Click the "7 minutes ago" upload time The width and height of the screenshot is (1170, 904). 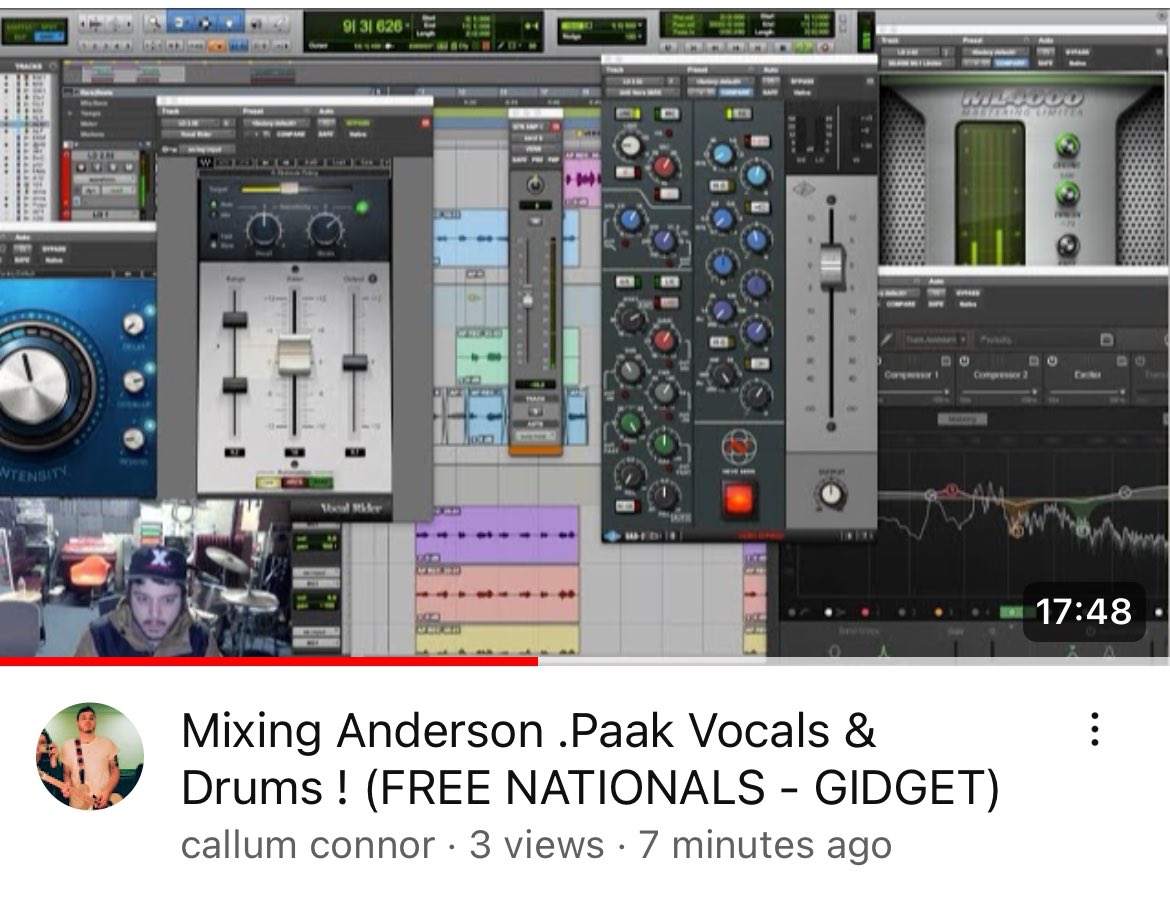pos(765,845)
